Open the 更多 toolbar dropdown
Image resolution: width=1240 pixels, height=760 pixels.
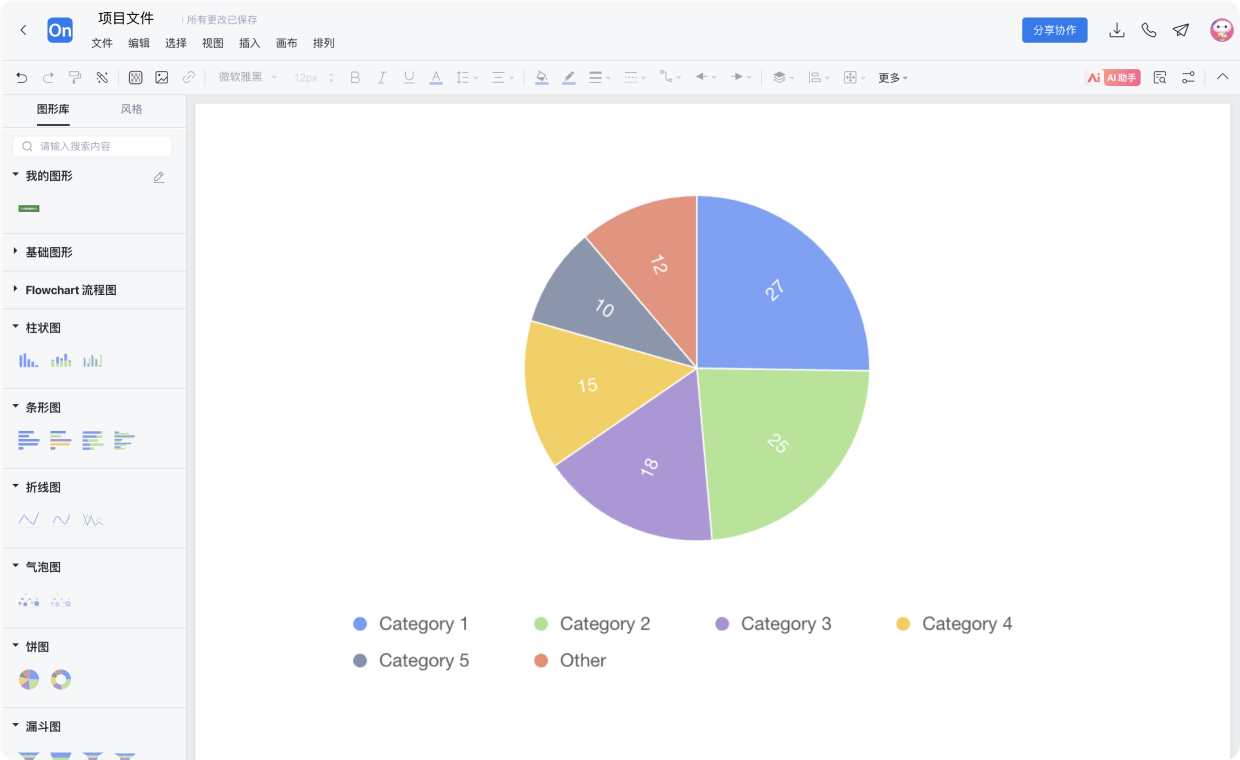click(892, 78)
